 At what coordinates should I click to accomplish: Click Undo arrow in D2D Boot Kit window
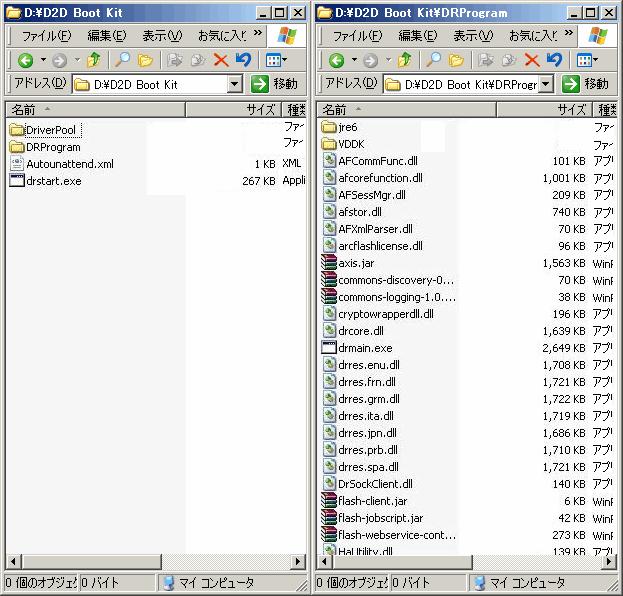[243, 60]
